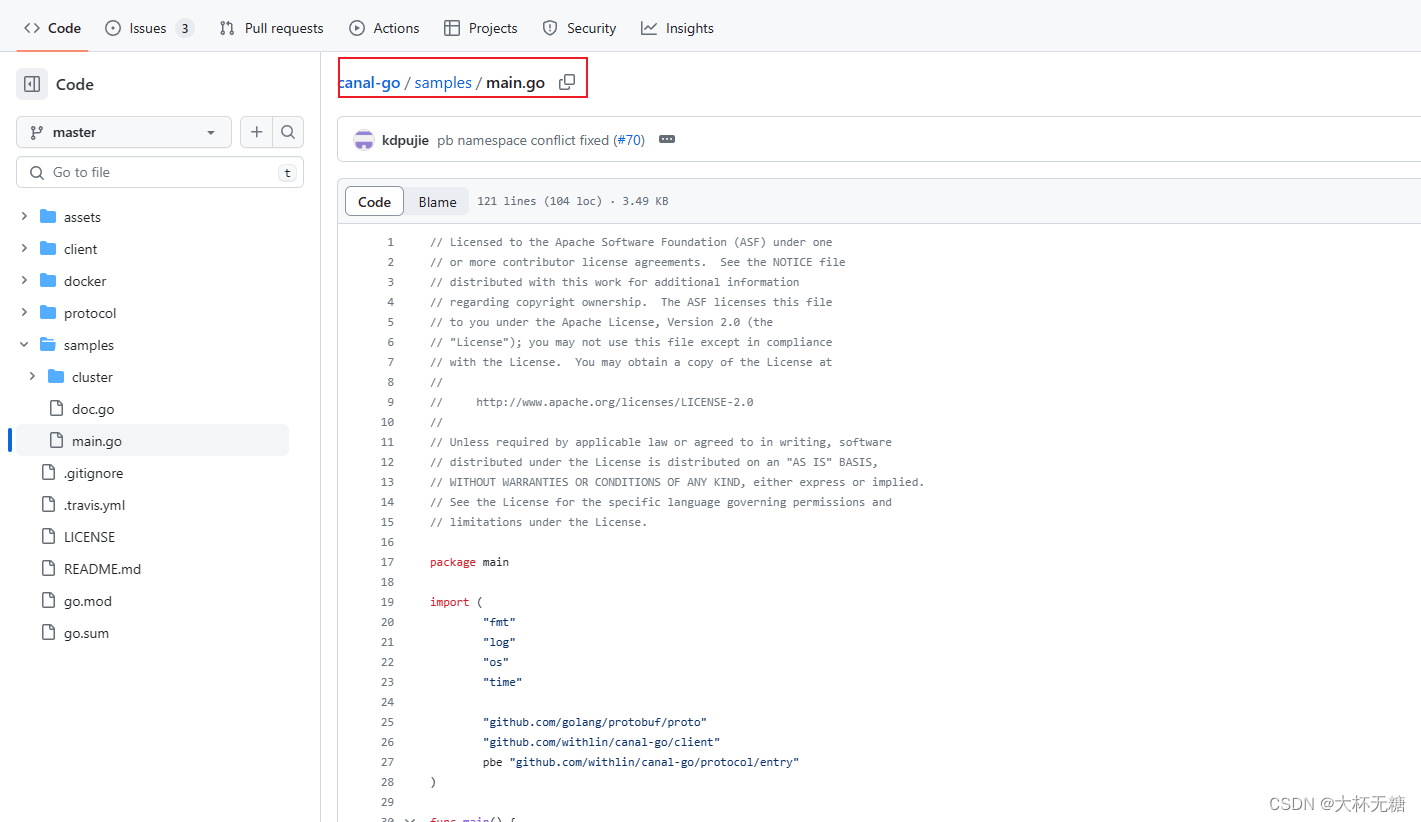Copy the main.go file path
Image resolution: width=1421 pixels, height=822 pixels.
(x=567, y=82)
